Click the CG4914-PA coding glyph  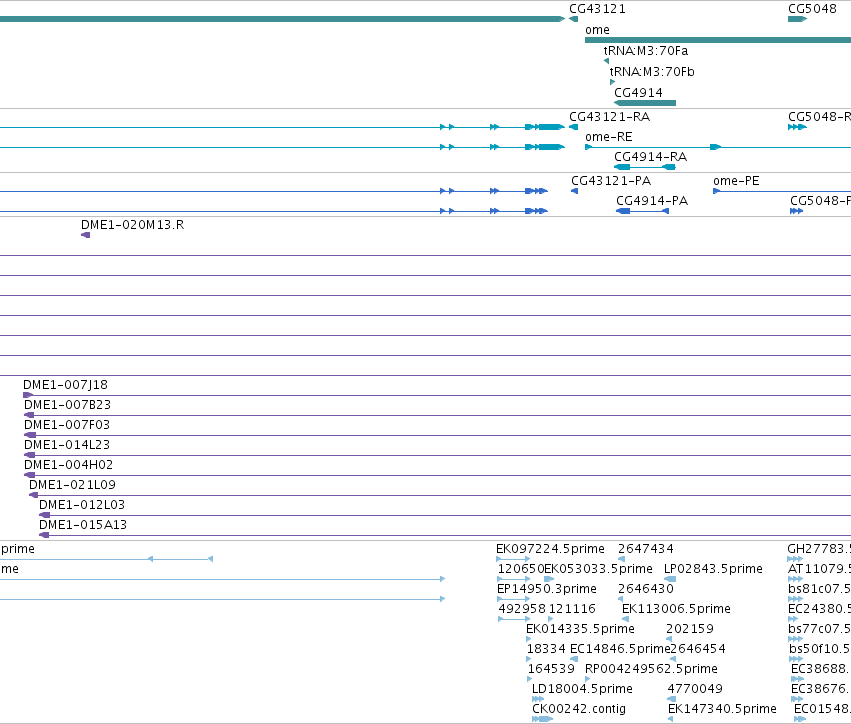point(643,211)
